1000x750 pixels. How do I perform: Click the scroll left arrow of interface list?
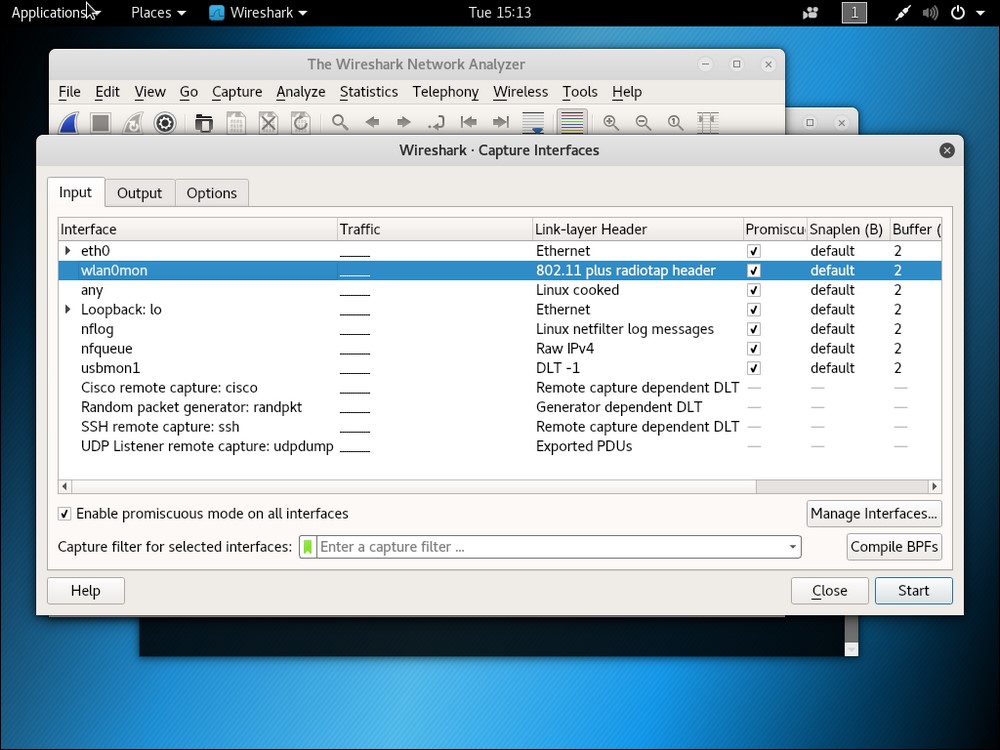coord(64,486)
